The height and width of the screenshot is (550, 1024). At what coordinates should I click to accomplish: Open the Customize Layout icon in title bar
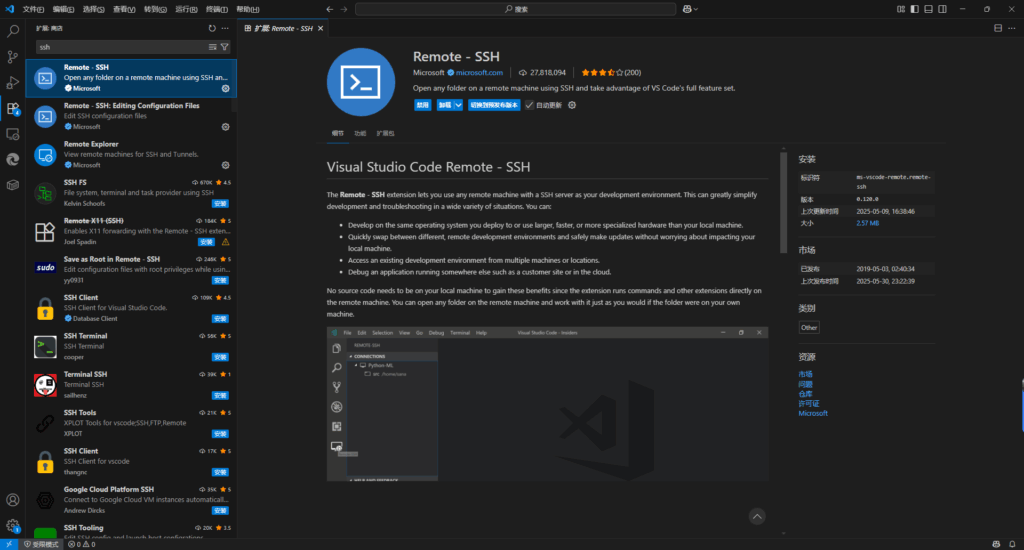click(x=901, y=9)
